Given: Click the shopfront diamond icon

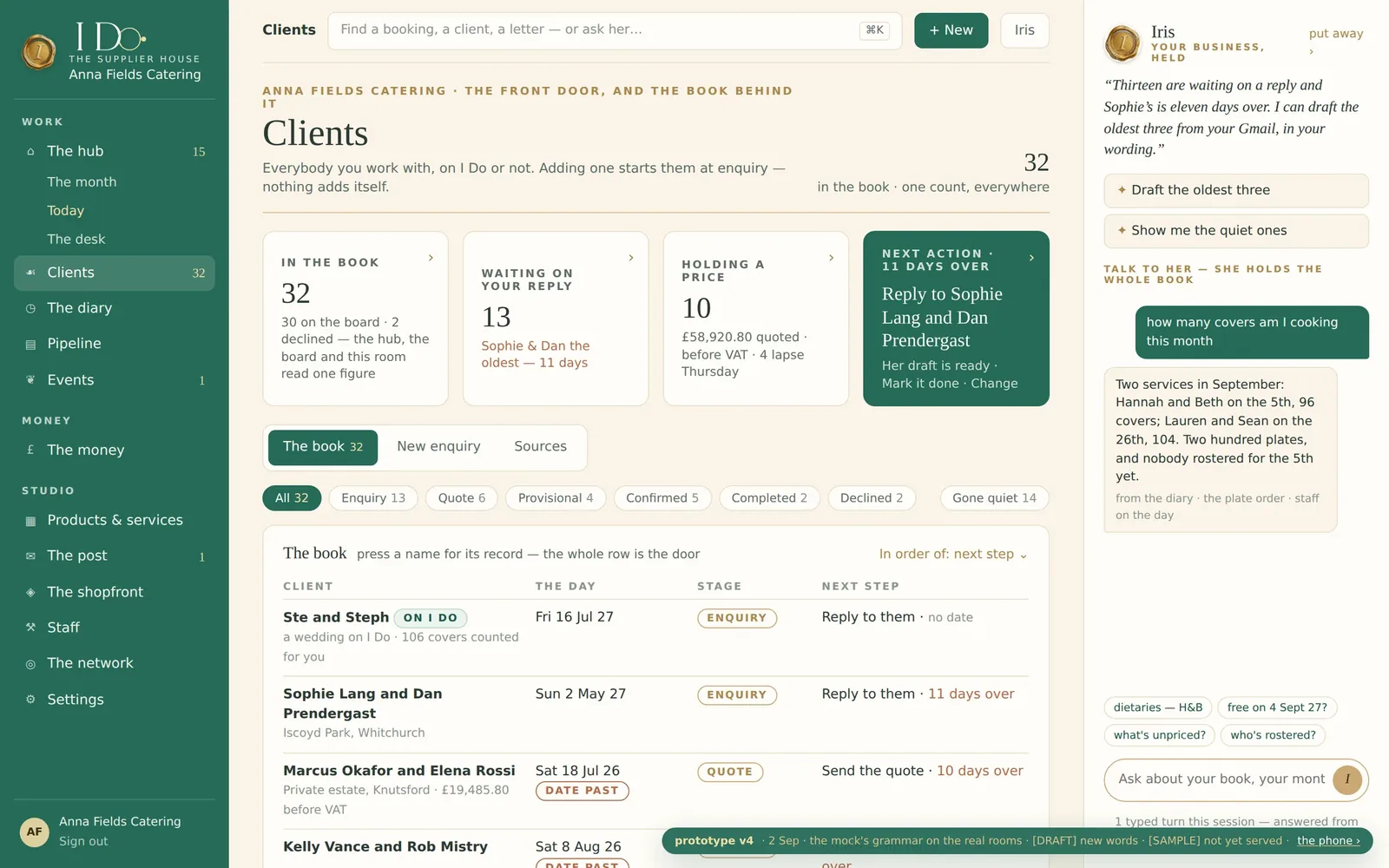Looking at the screenshot, I should coord(30,592).
